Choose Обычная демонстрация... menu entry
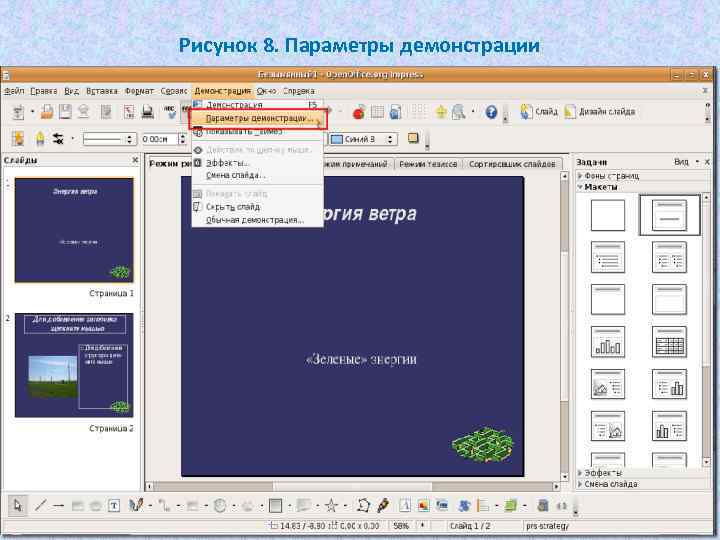720x540 pixels. [x=255, y=220]
